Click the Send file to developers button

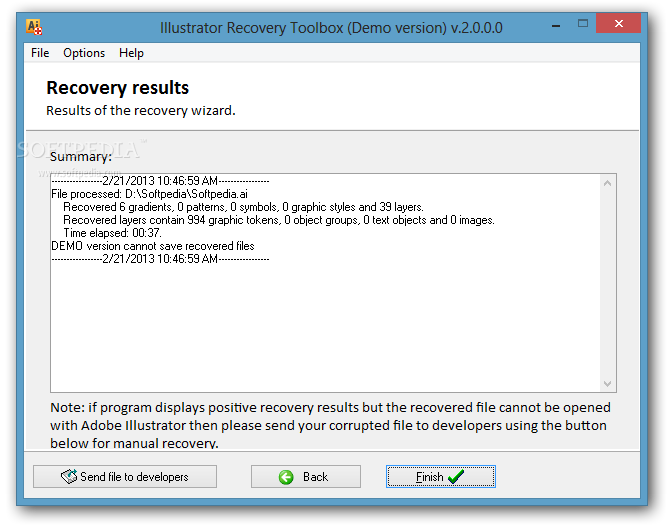coord(125,477)
